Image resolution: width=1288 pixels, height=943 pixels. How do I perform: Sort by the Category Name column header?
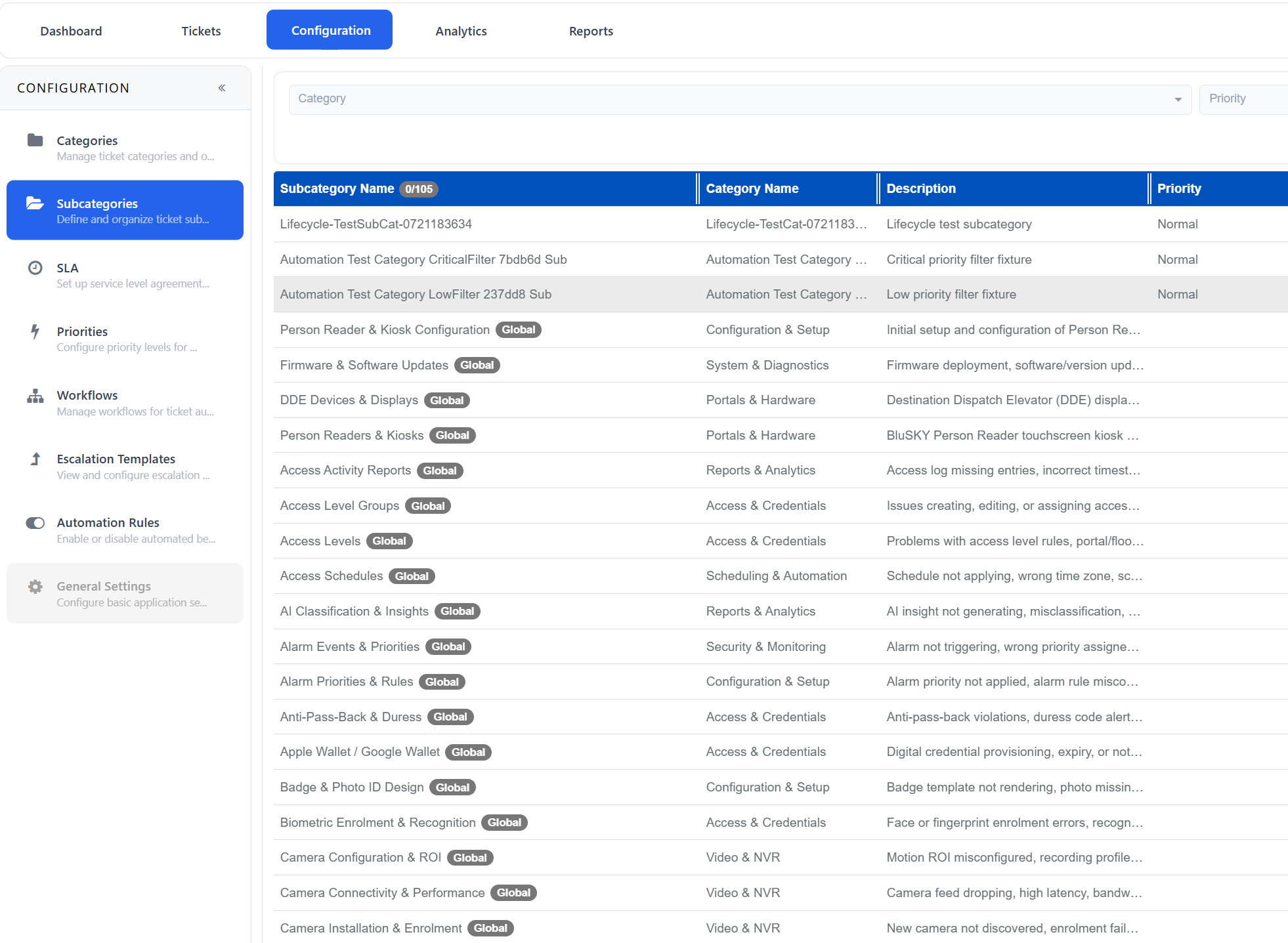pos(752,189)
